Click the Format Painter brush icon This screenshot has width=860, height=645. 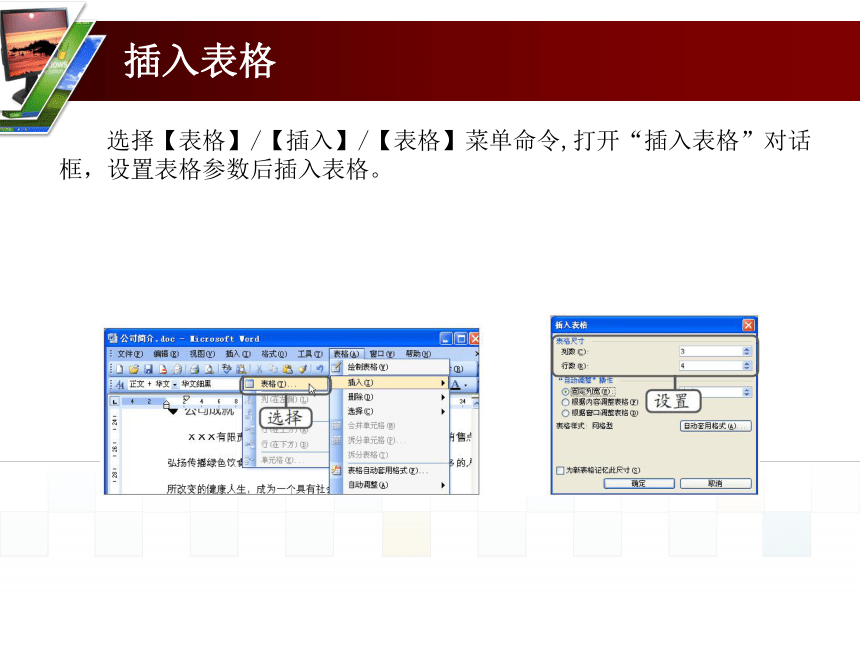(302, 369)
